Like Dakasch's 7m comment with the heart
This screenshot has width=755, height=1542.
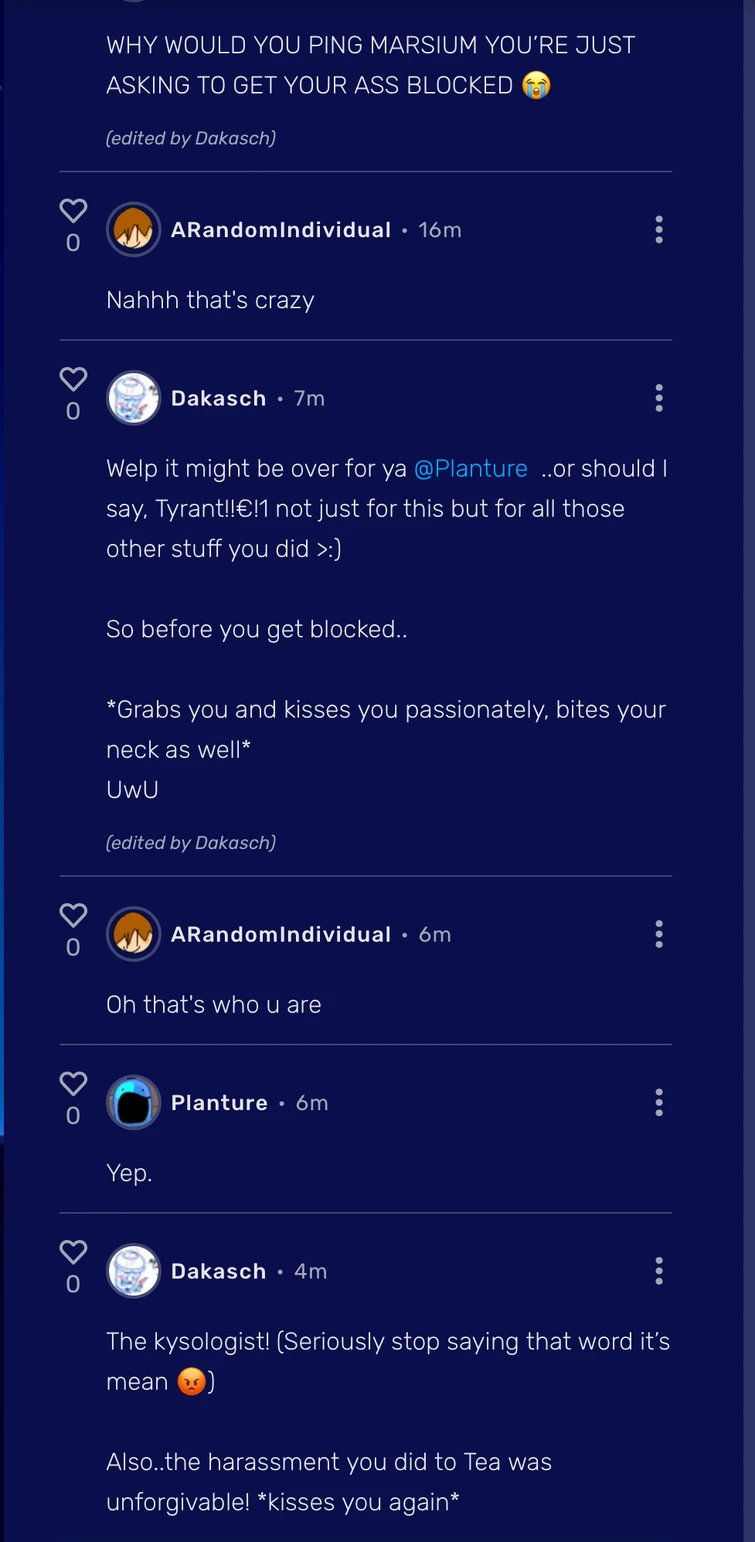73,380
